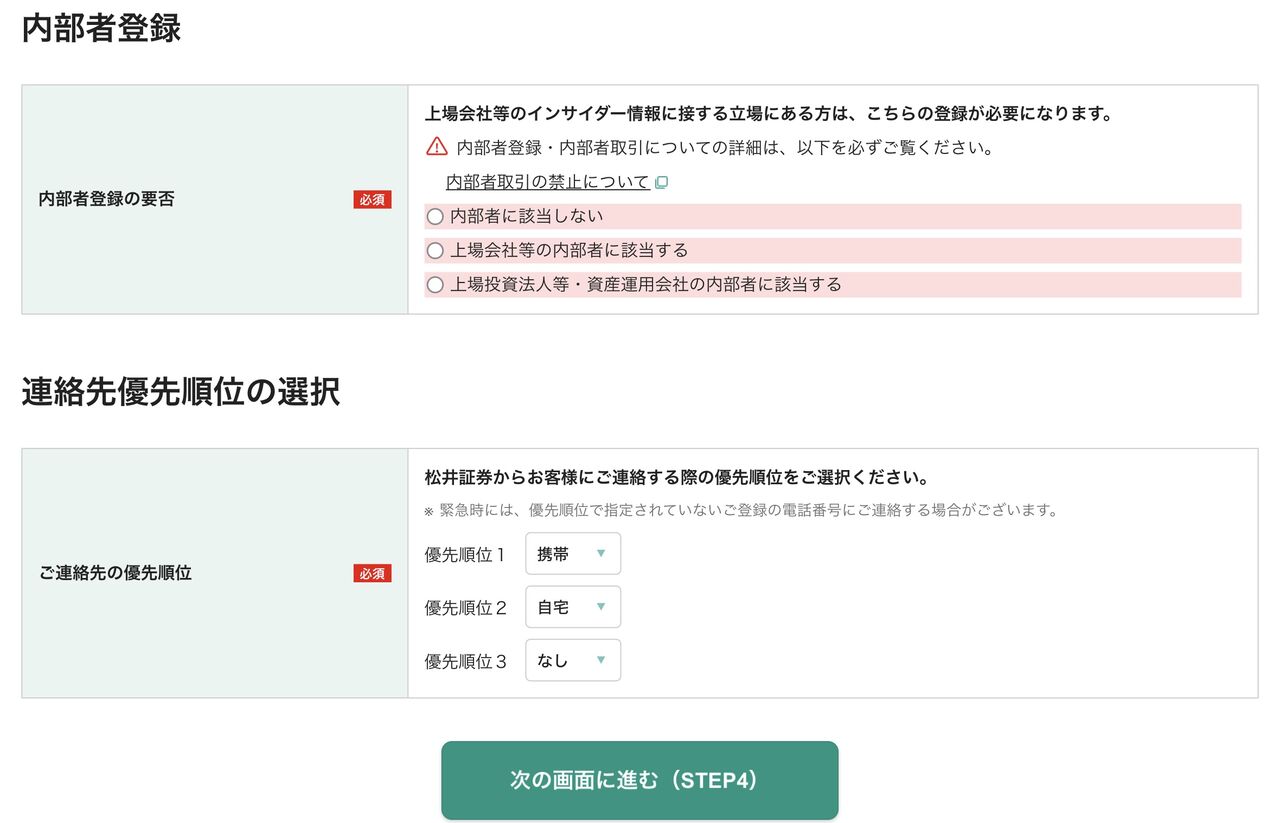1280x823 pixels.
Task: Click the external link icon beside 内部者取引の禁止について
Action: click(x=661, y=183)
